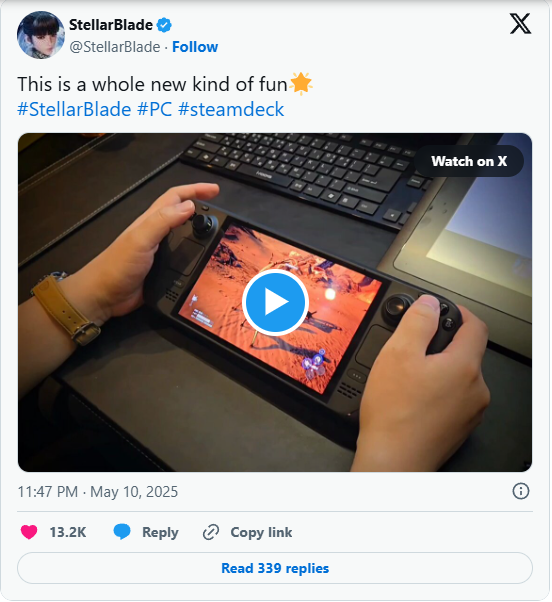
Task: Click Read 339 replies button
Action: [x=275, y=568]
